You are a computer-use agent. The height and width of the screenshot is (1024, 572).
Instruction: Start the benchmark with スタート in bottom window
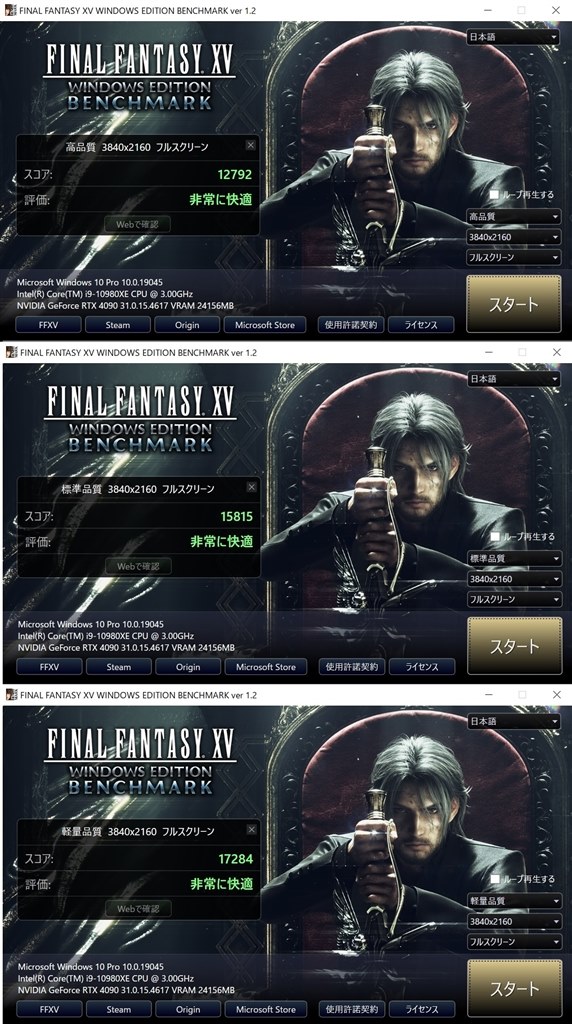pyautogui.click(x=515, y=988)
